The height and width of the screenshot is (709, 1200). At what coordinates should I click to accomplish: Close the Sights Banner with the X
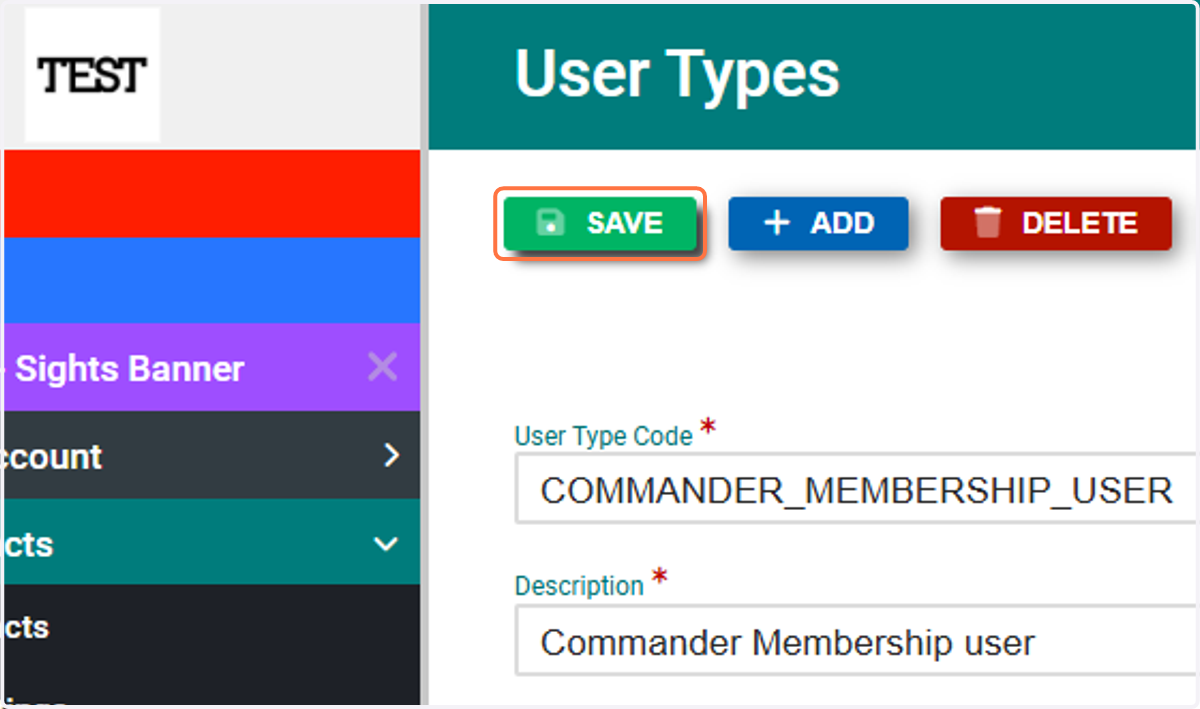click(383, 368)
